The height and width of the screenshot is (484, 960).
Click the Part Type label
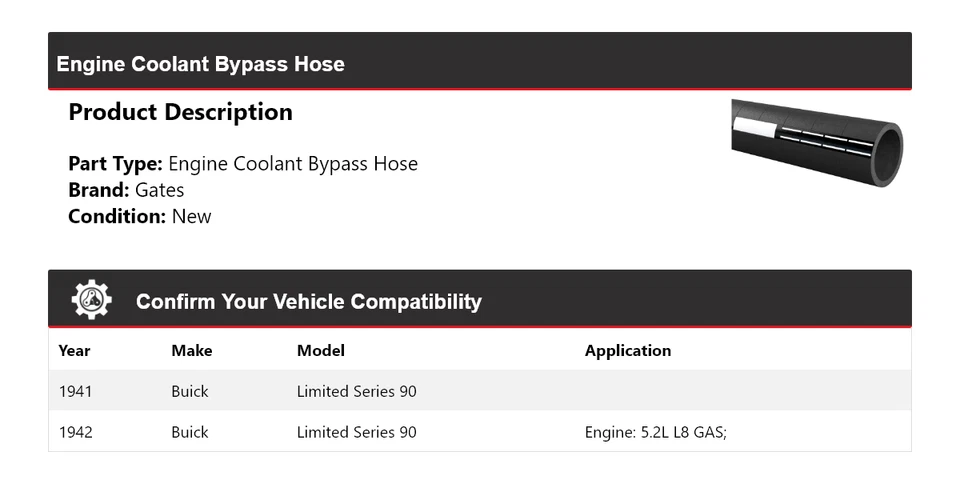(x=115, y=164)
